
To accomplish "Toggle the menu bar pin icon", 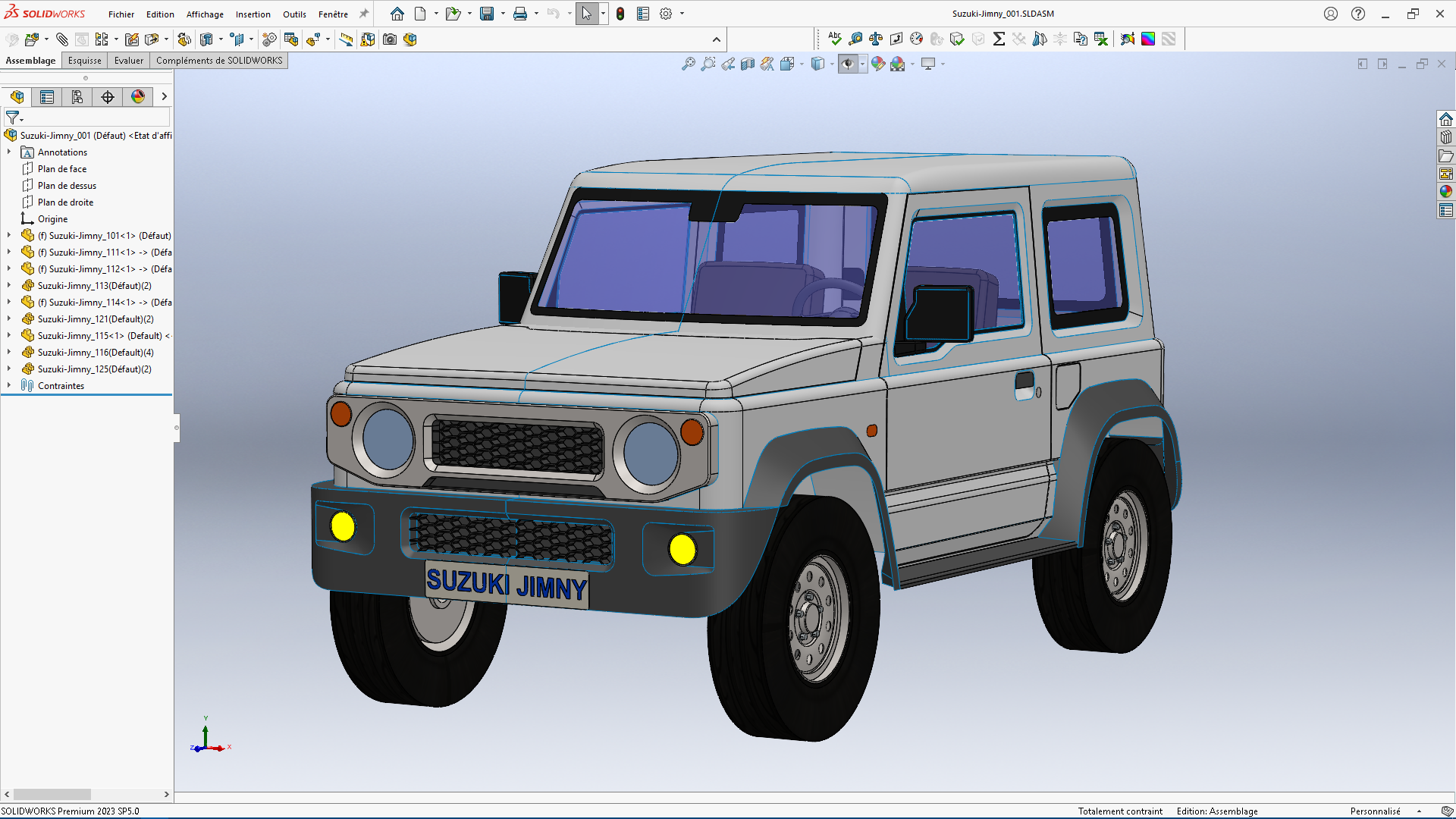I will click(364, 14).
